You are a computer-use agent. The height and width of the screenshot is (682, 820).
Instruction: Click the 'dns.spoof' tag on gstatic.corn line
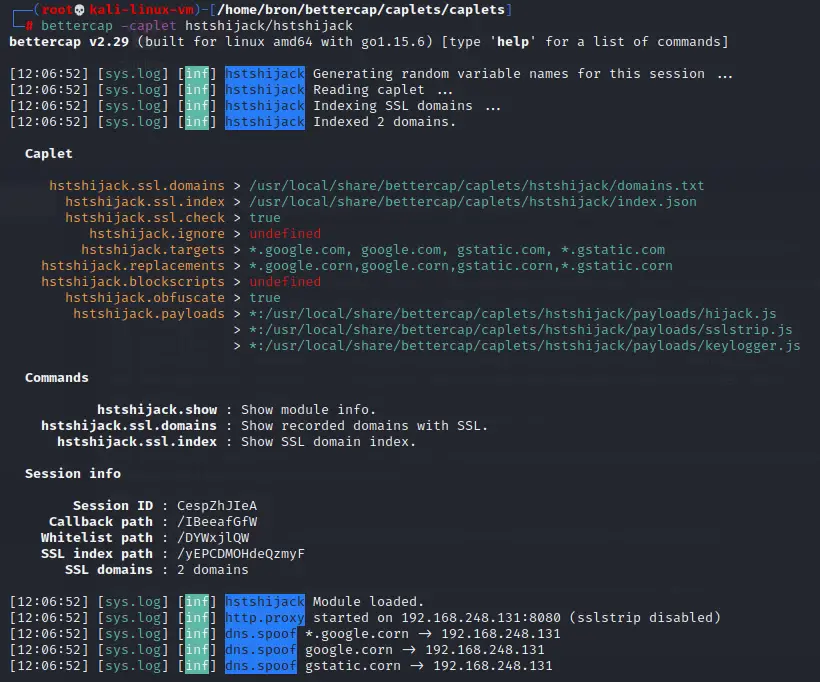(x=261, y=666)
